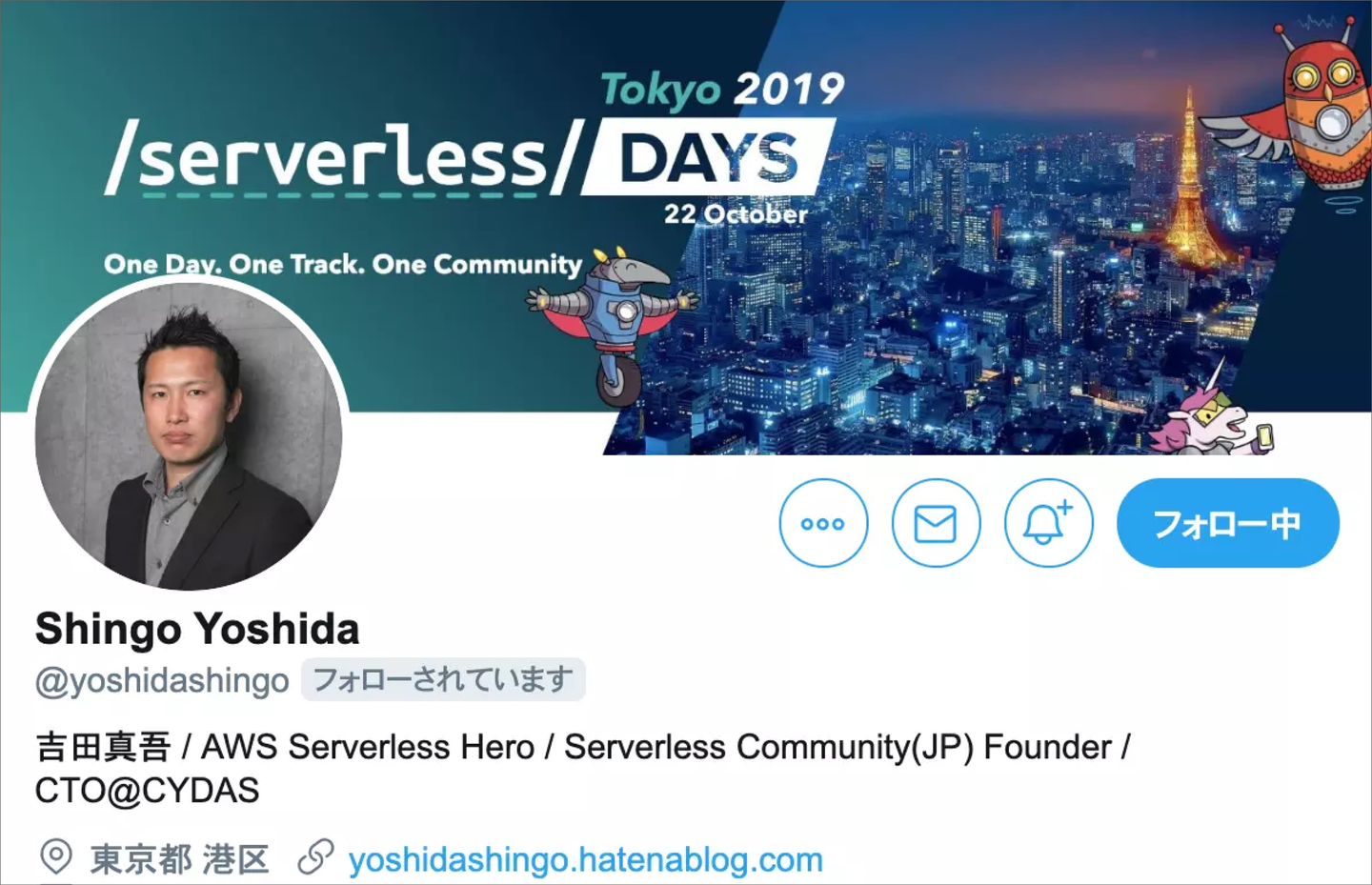Click the envelope message icon
Image resolution: width=1372 pixels, height=885 pixels.
pos(936,523)
